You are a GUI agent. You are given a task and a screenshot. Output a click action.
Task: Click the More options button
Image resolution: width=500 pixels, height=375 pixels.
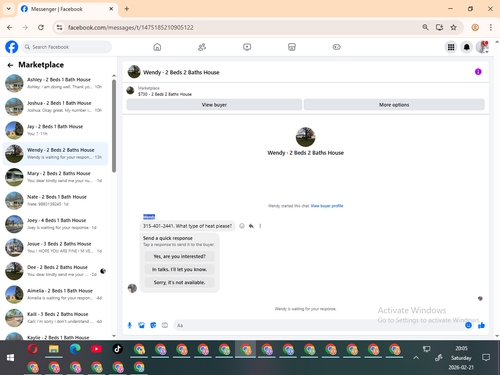[394, 105]
